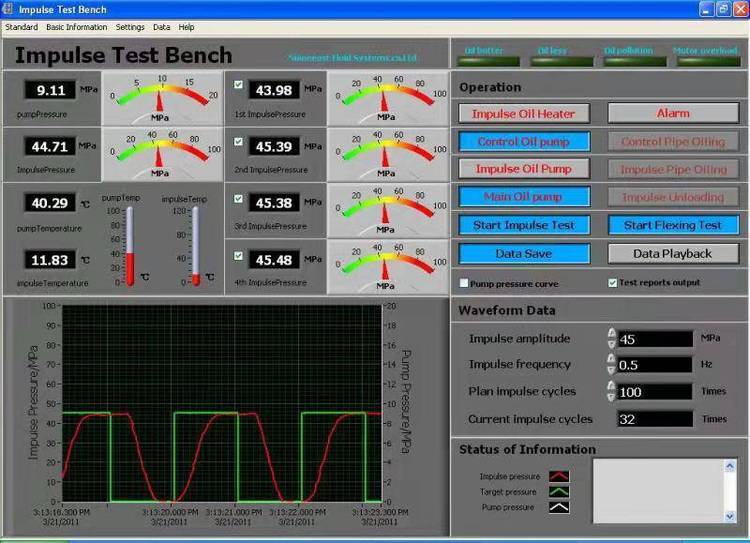The height and width of the screenshot is (543, 750).
Task: Click the Target pressure green legend icon
Action: tap(560, 492)
